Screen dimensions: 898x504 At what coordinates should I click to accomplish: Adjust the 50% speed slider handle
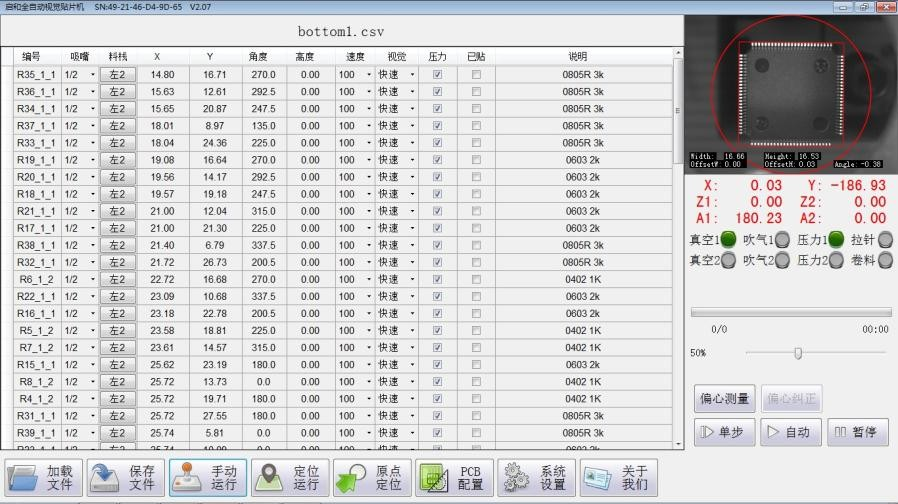[x=798, y=353]
